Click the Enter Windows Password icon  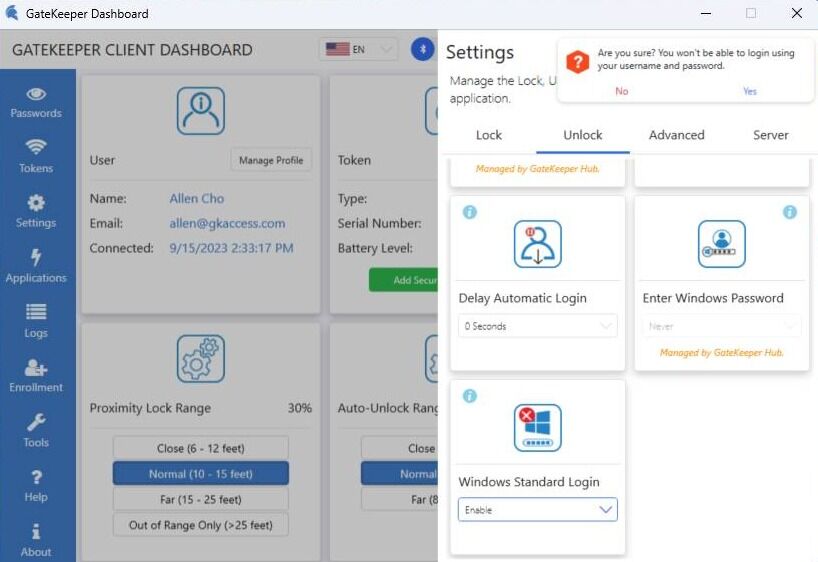(x=722, y=244)
